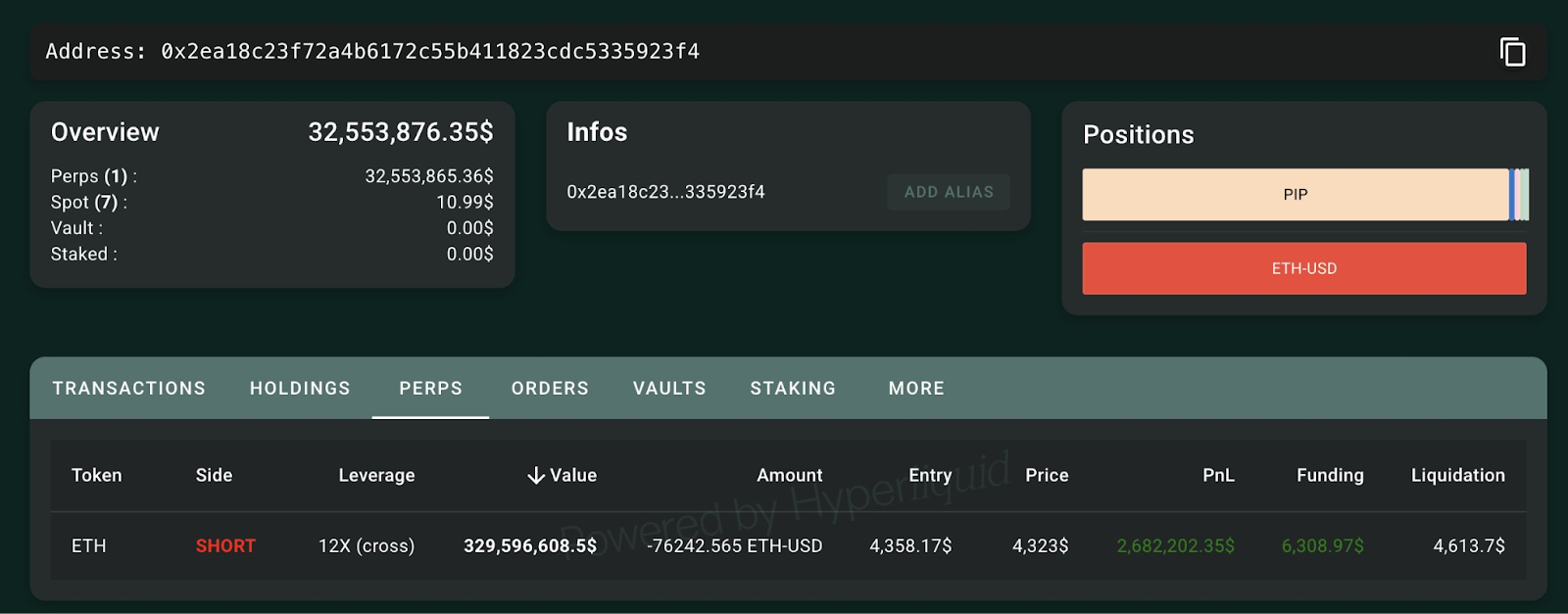Sort table by PnL column header
Image resolution: width=1568 pixels, height=614 pixels.
(x=1218, y=476)
